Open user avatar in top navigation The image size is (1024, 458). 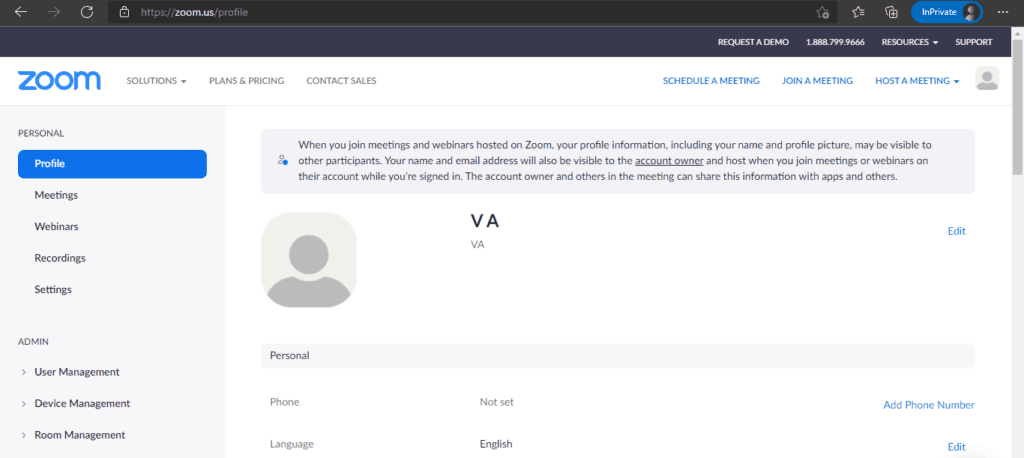[x=987, y=78]
